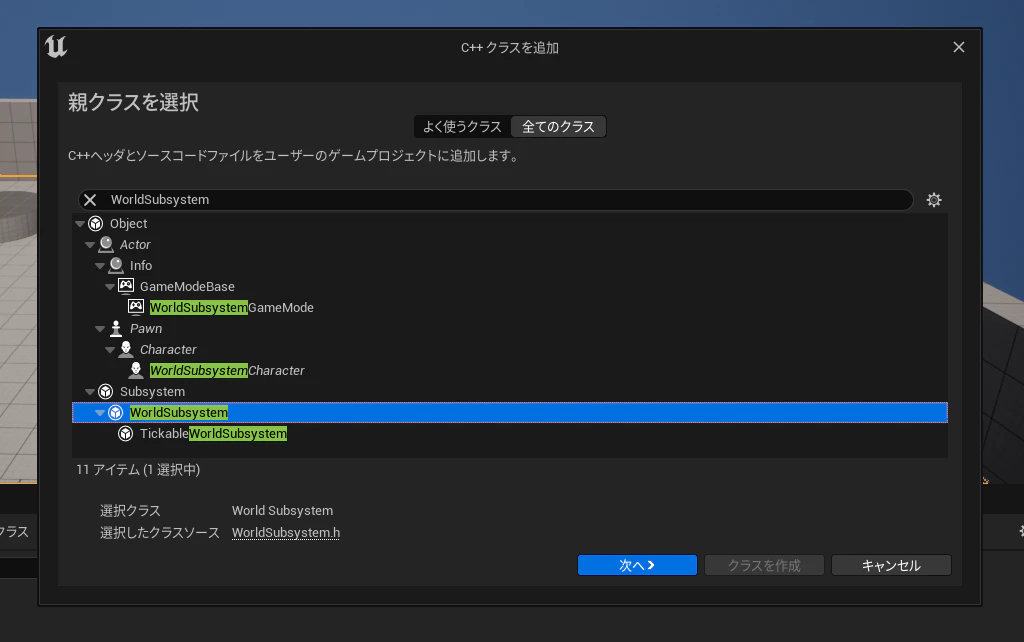Select the GameModeBase class row
This screenshot has width=1024, height=642.
[509, 286]
